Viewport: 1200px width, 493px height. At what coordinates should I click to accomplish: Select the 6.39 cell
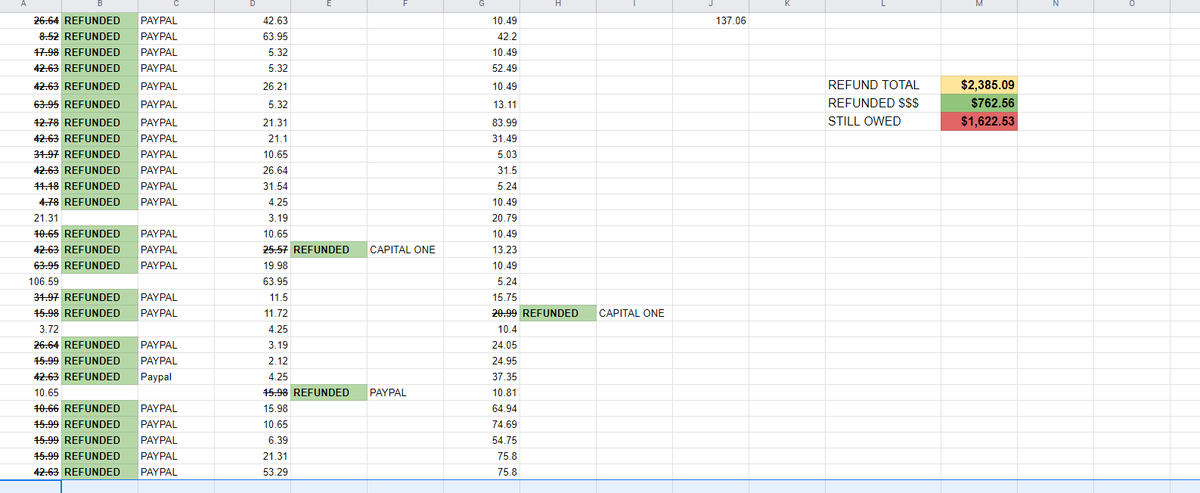point(252,441)
